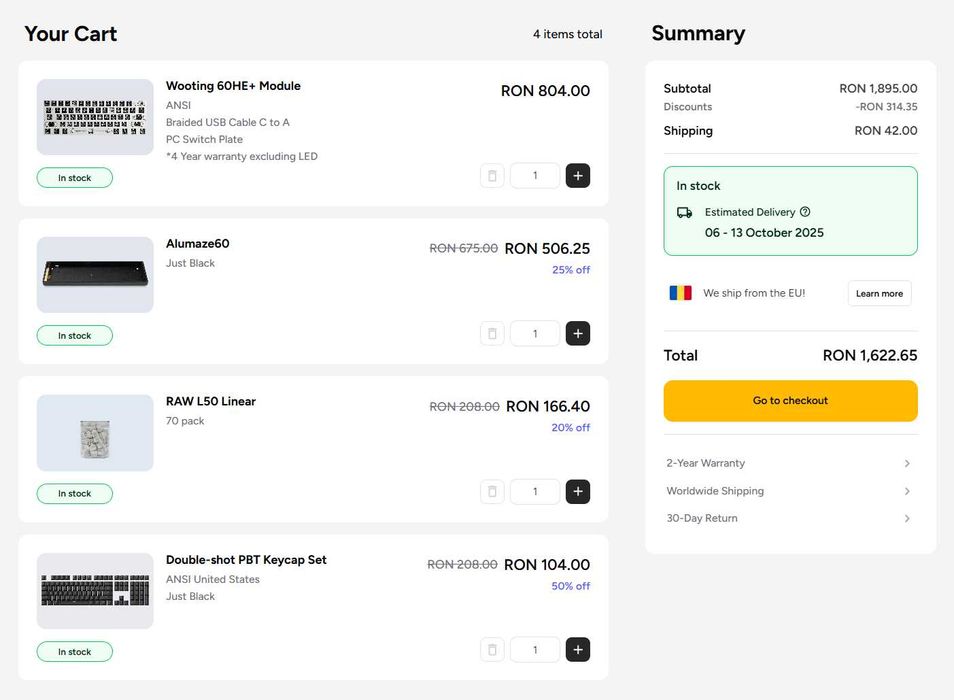Expand Worldwide Shipping details
Viewport: 954px width, 700px height.
click(x=907, y=491)
